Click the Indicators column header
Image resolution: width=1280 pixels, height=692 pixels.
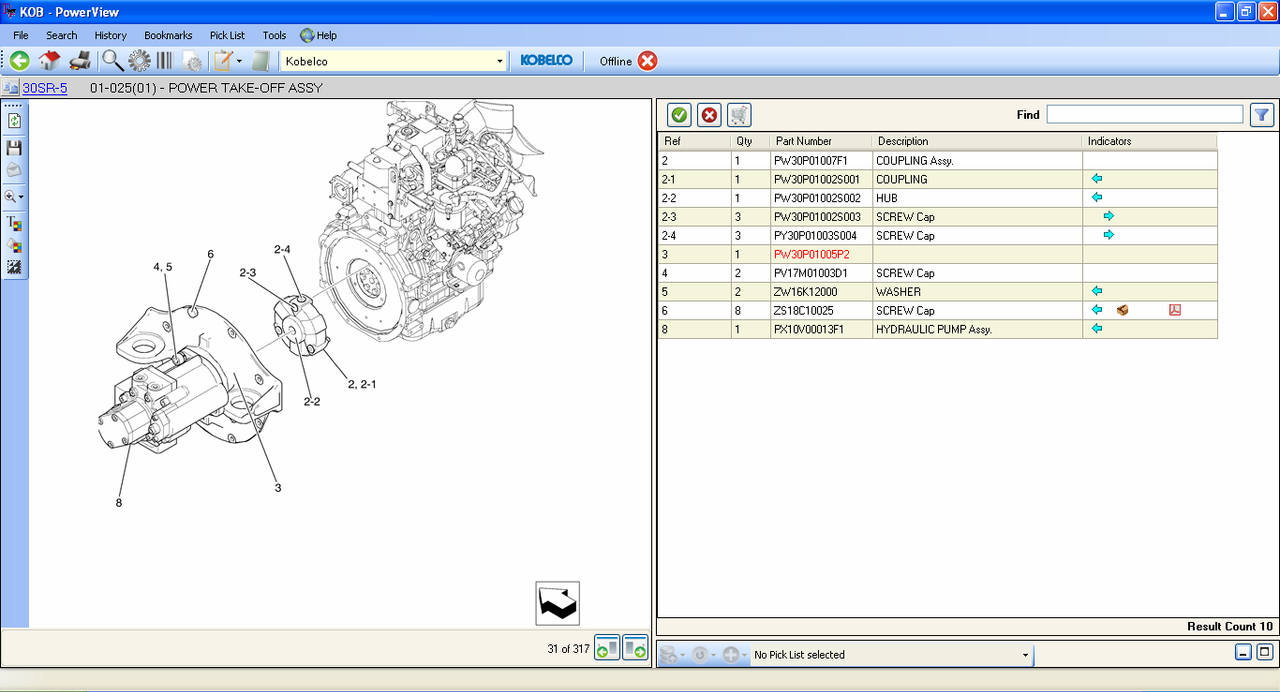point(1150,142)
